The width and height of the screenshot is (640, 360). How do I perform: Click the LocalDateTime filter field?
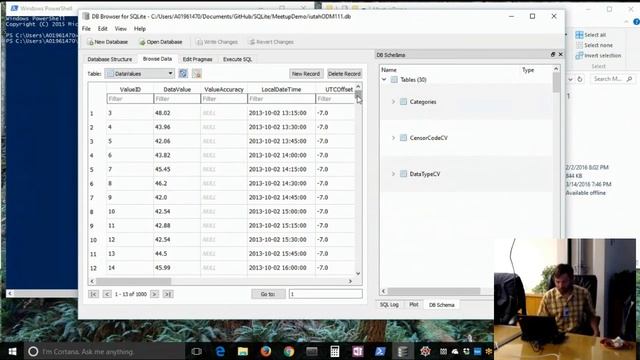tap(281, 99)
